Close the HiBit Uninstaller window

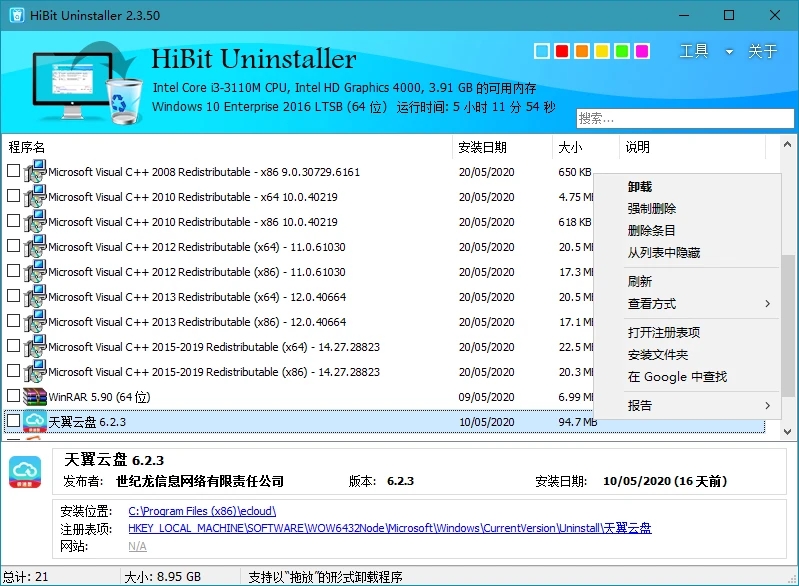click(x=775, y=15)
